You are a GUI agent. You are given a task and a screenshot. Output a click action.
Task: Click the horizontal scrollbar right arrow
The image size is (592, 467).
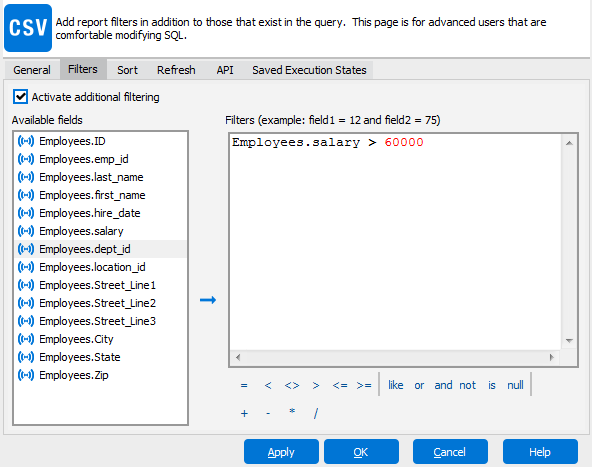click(552, 357)
